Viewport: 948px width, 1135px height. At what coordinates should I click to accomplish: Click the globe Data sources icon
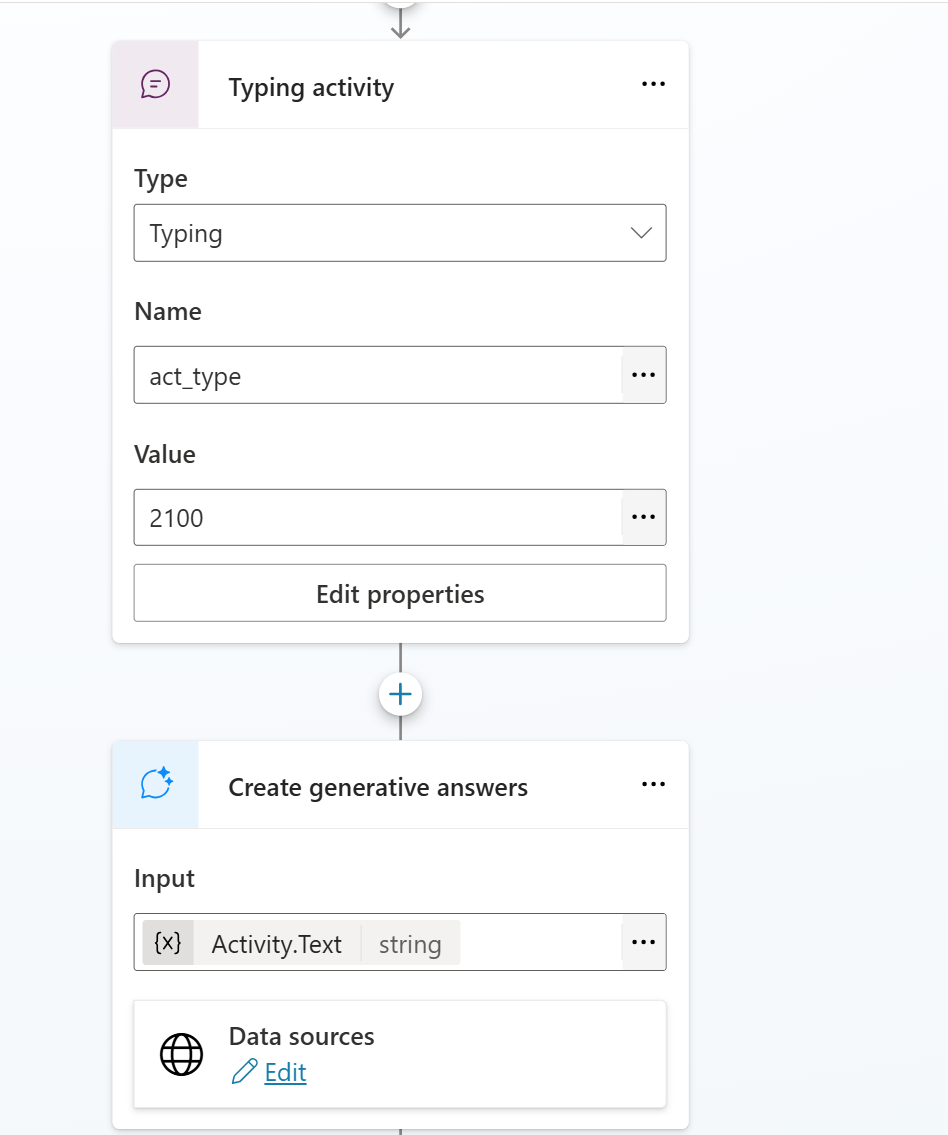pos(181,1054)
